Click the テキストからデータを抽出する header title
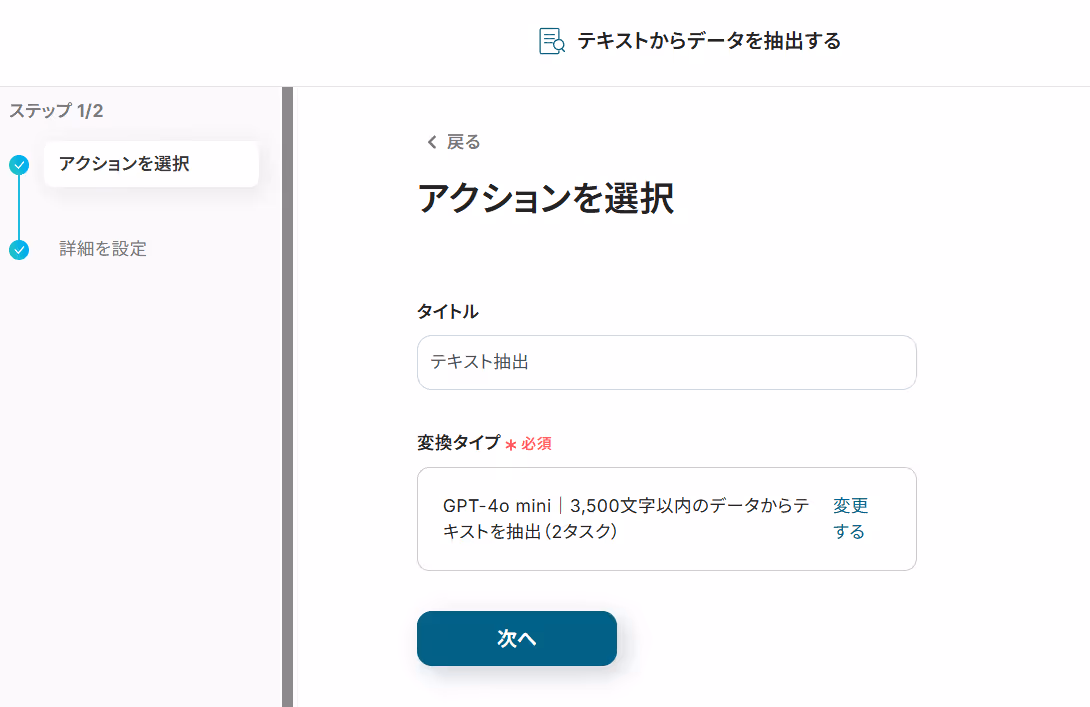 click(x=709, y=41)
